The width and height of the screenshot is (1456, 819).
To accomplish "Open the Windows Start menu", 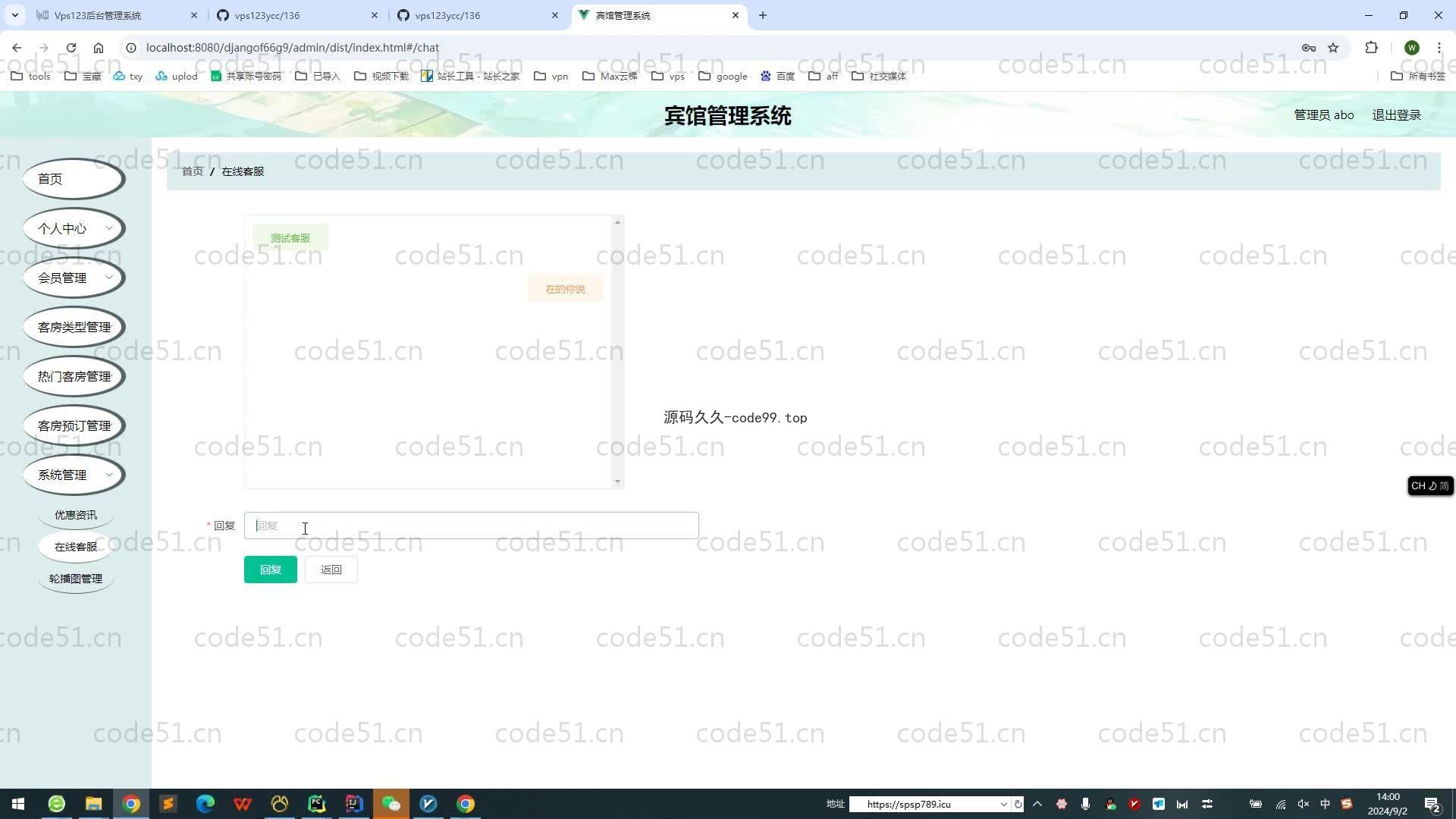I will [x=18, y=804].
